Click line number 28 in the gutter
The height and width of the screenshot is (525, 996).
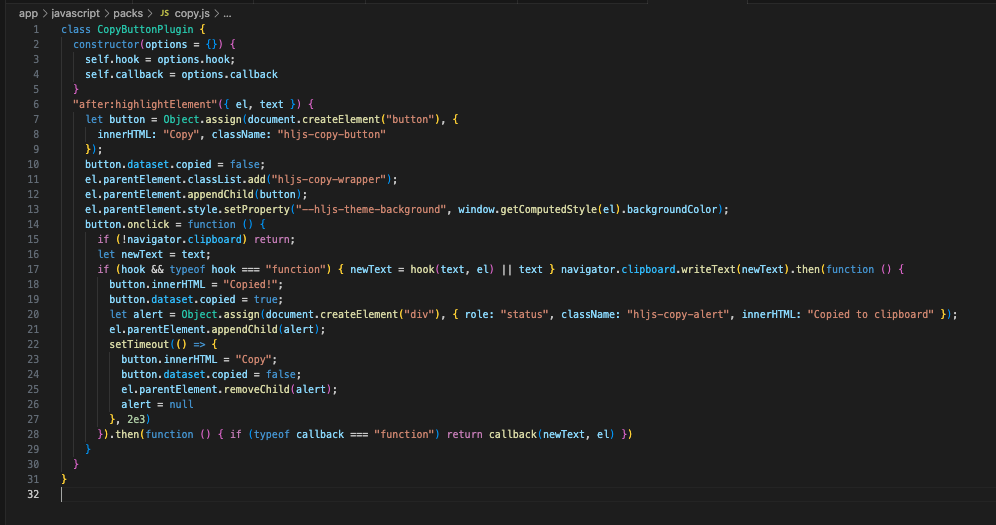33,434
